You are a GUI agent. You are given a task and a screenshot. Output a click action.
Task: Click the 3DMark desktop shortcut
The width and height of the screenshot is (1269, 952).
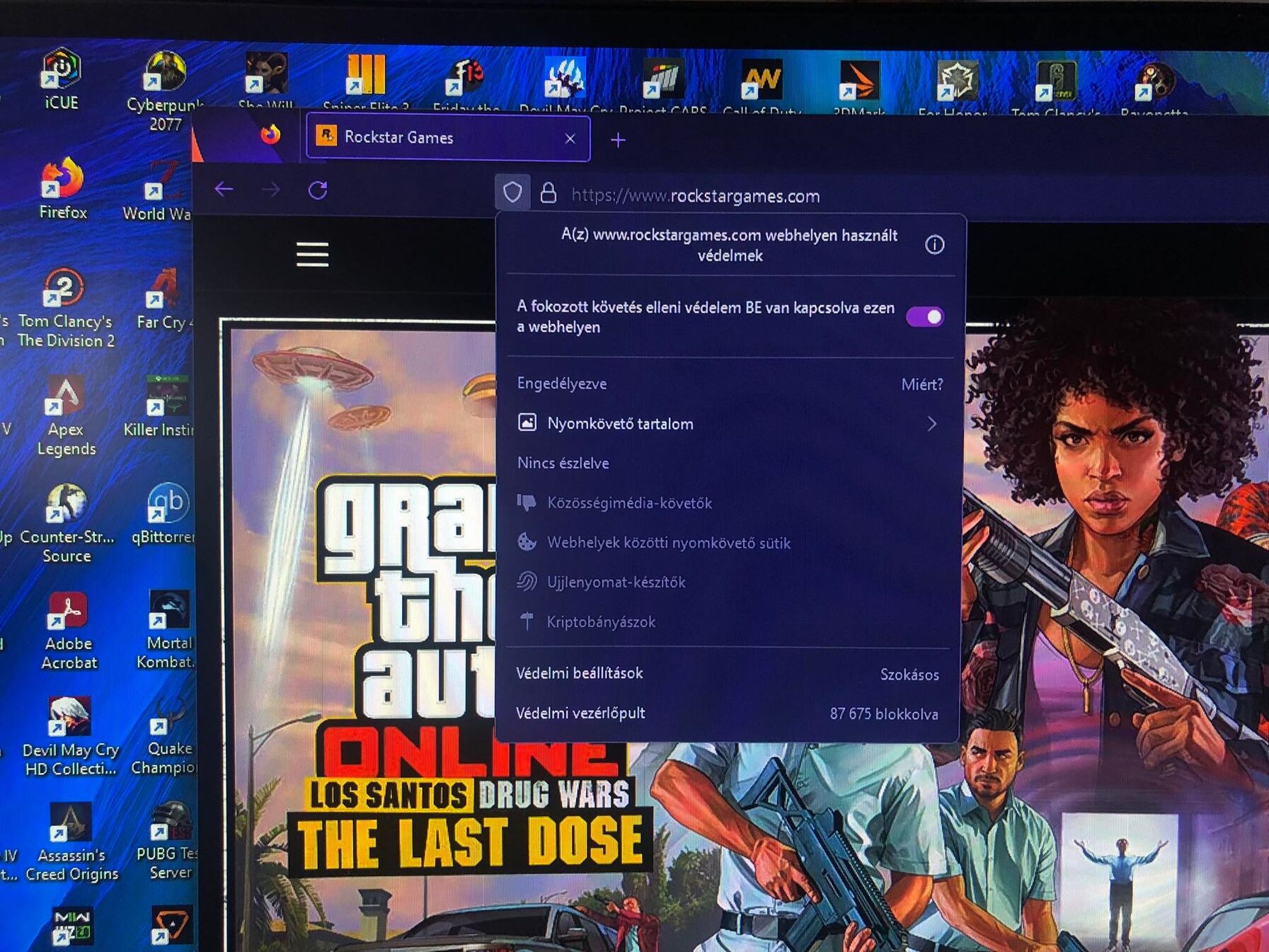[x=859, y=86]
